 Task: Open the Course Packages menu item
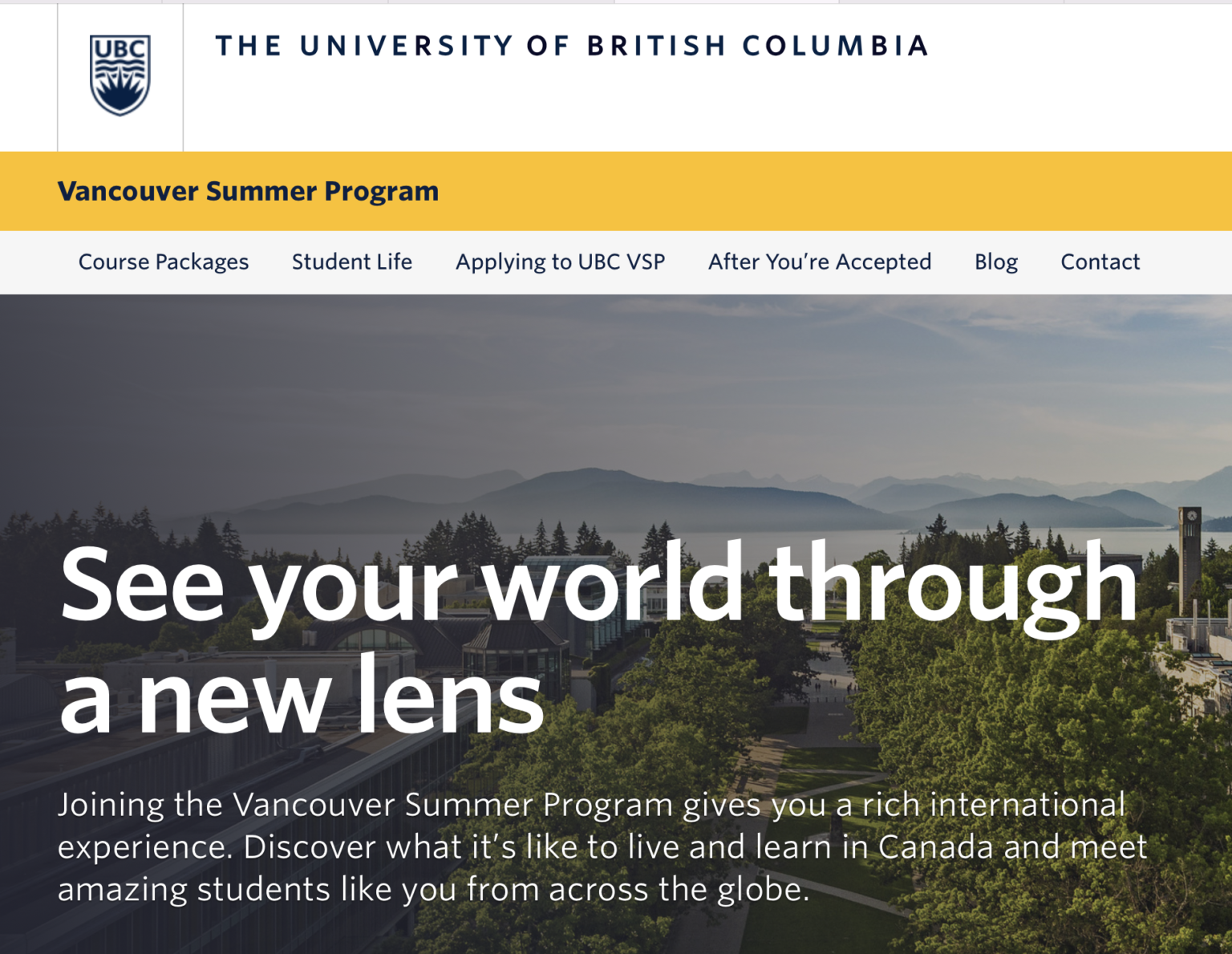(x=163, y=262)
